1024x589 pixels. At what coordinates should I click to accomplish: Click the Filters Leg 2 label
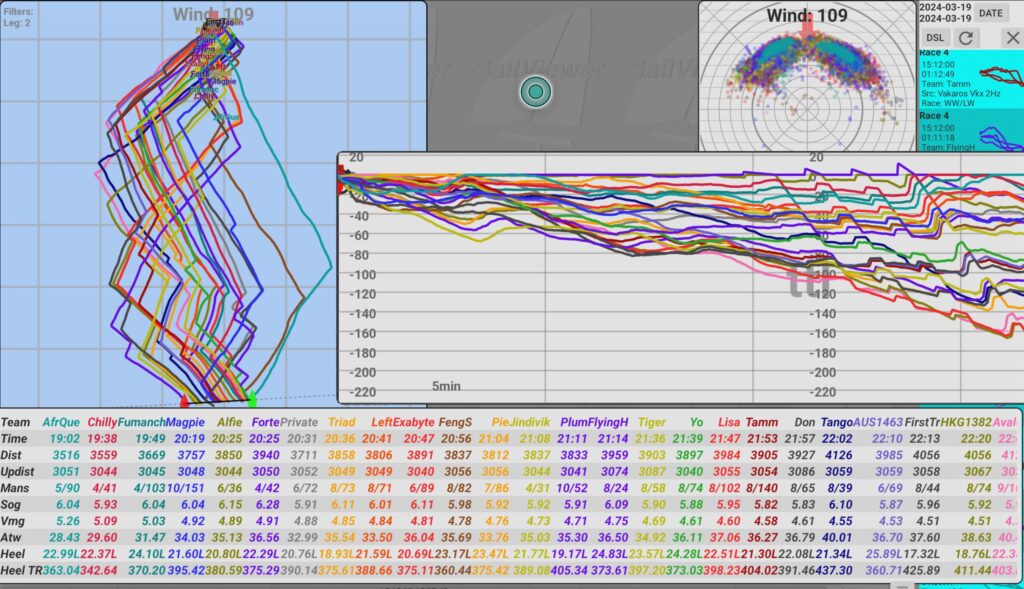click(x=18, y=17)
